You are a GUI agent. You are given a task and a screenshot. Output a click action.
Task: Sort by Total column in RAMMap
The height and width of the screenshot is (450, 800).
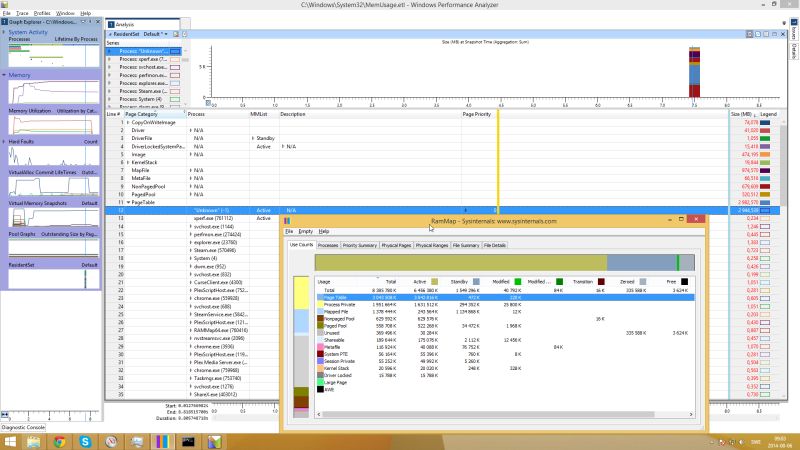coord(391,282)
